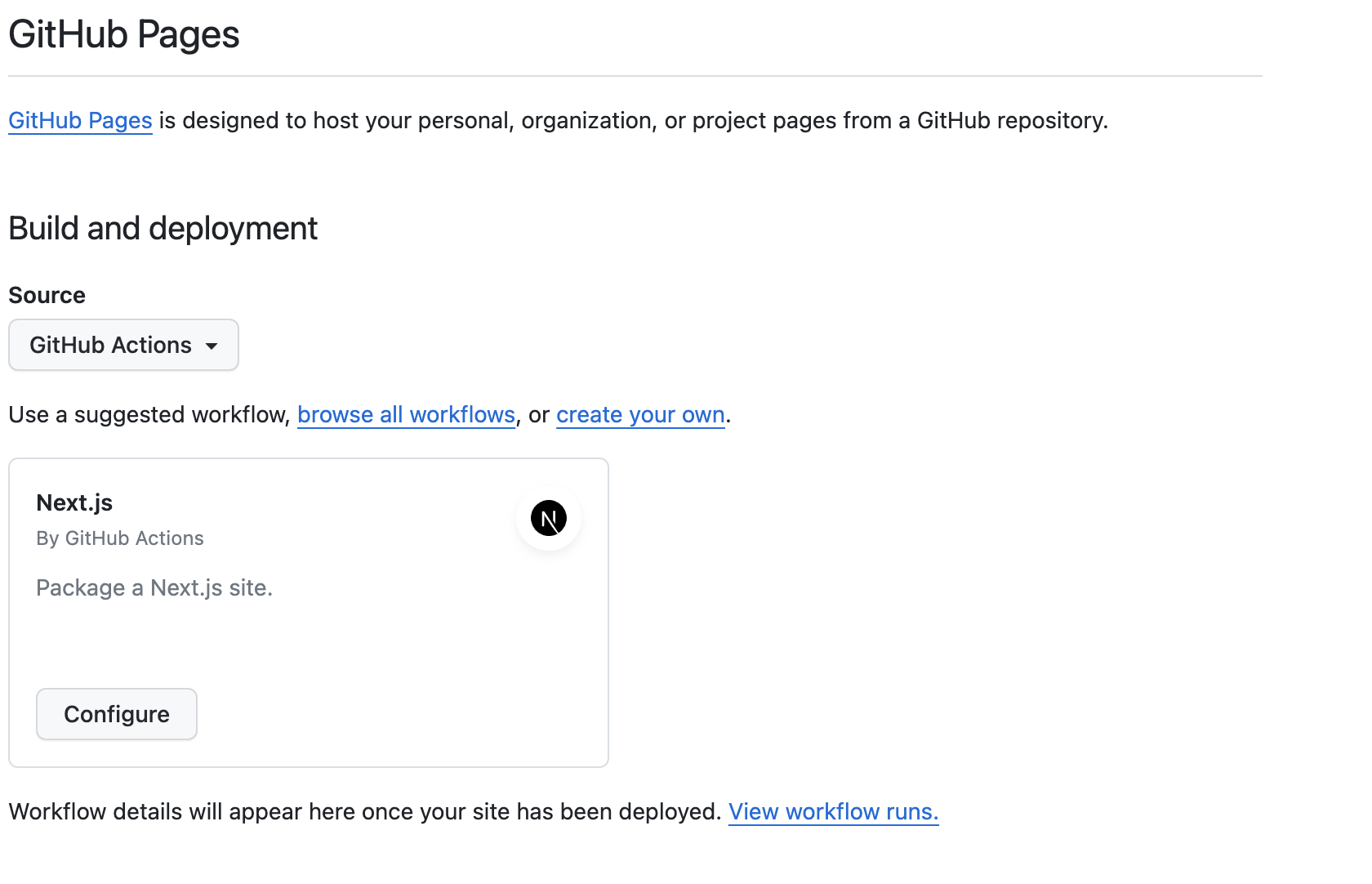This screenshot has width=1372, height=884.
Task: Select the Next.js suggested workflow card
Action: [308, 612]
